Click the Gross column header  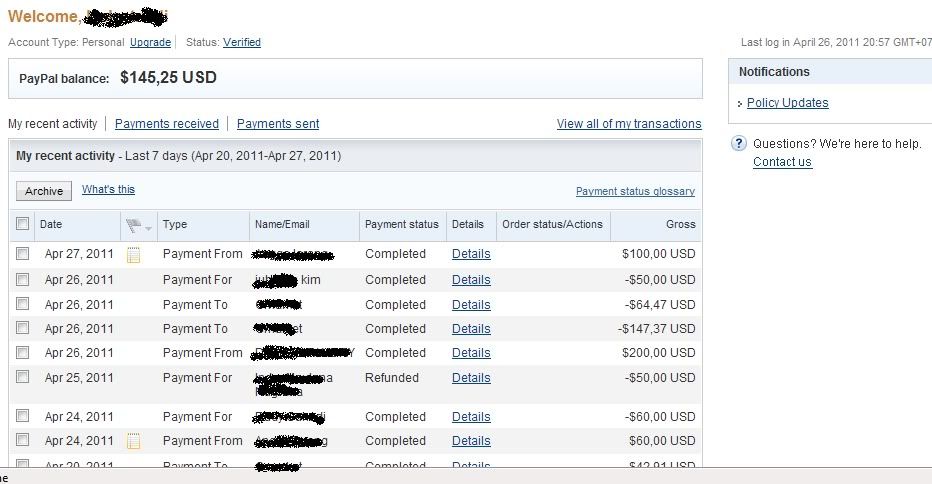click(x=681, y=224)
